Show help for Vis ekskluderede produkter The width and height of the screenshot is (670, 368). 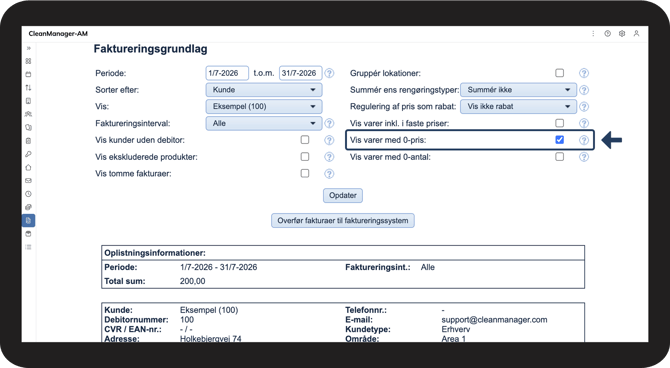[329, 157]
